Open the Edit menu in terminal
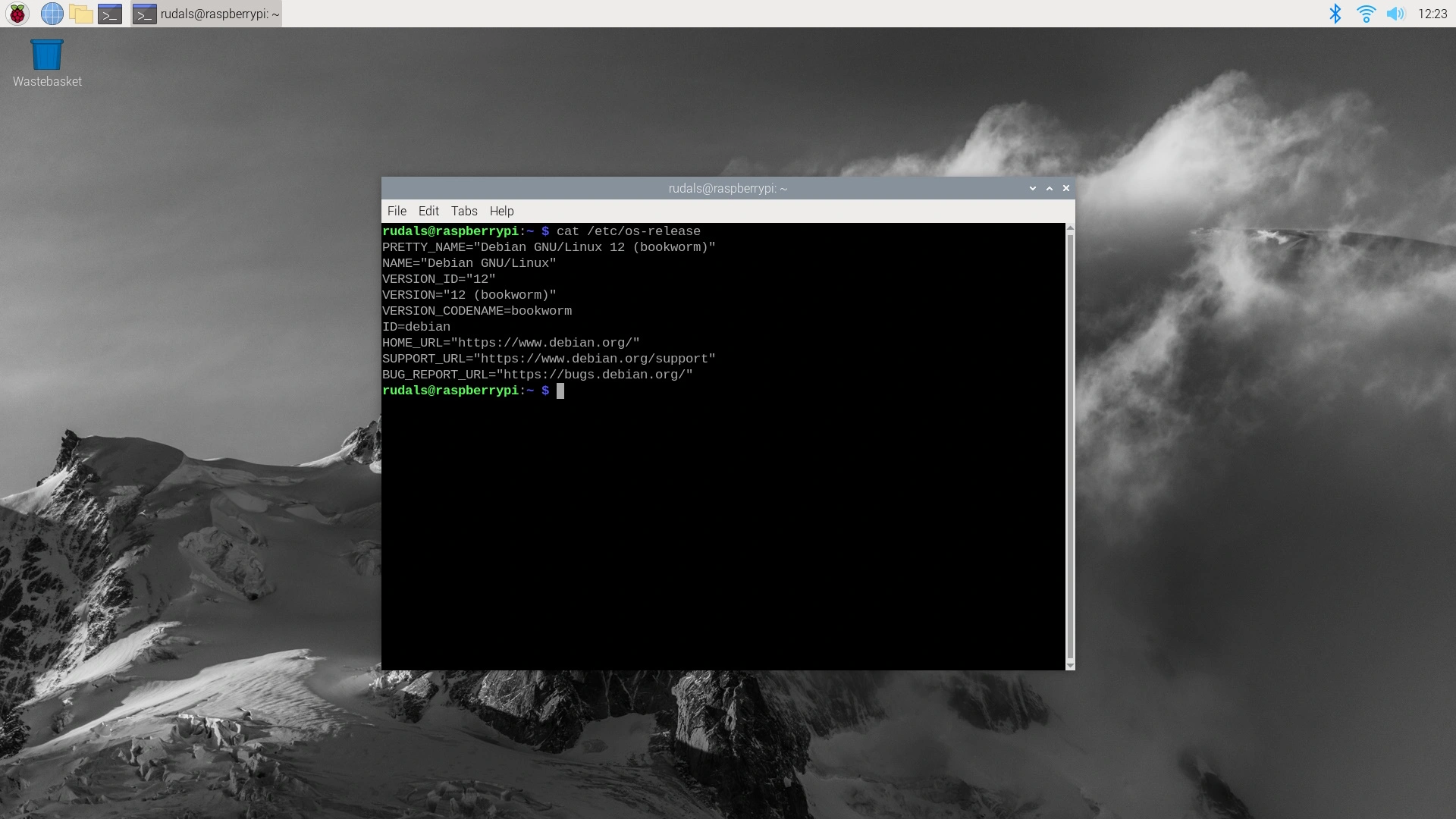 click(x=427, y=211)
